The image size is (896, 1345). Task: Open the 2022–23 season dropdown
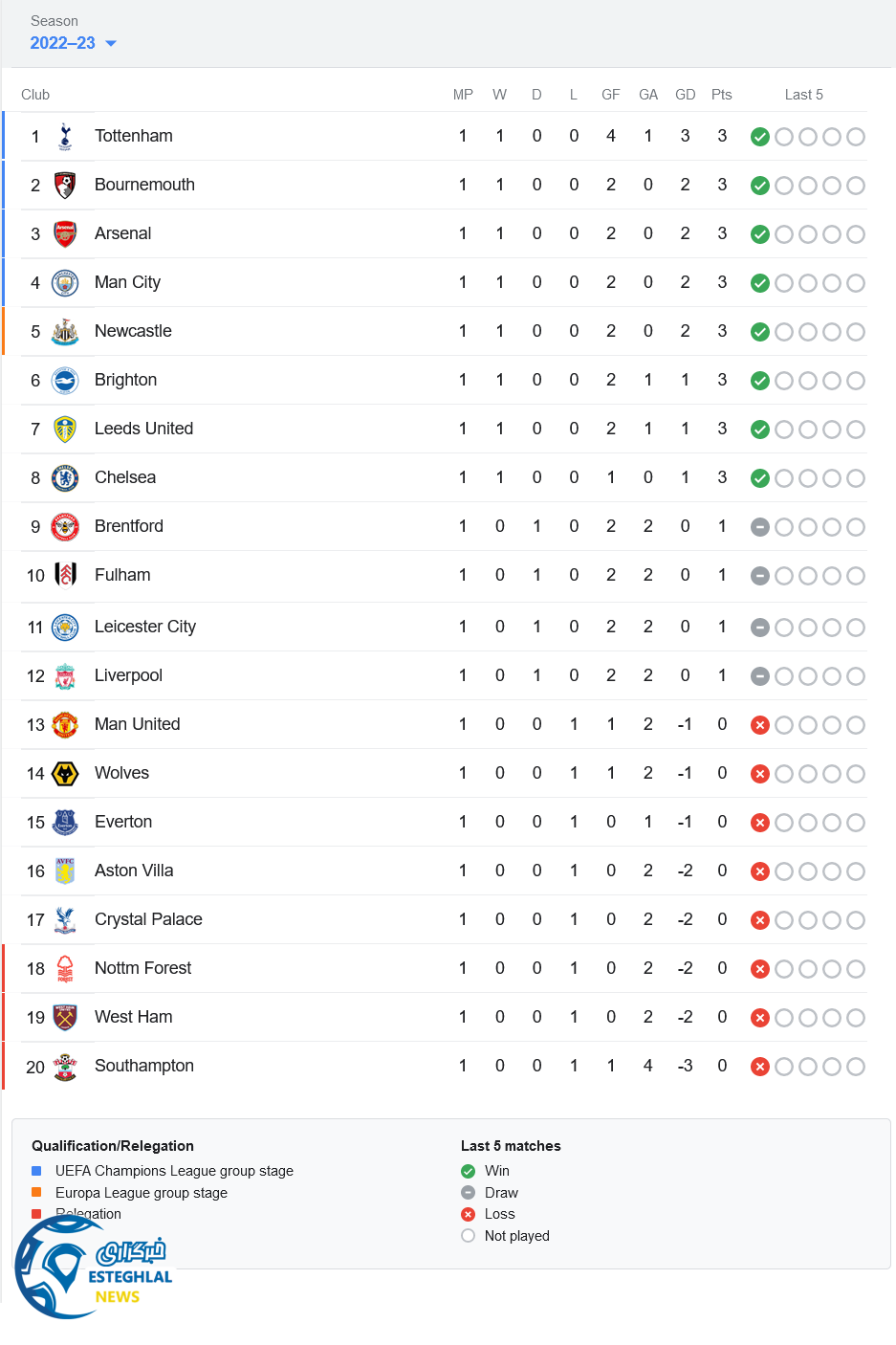click(63, 43)
